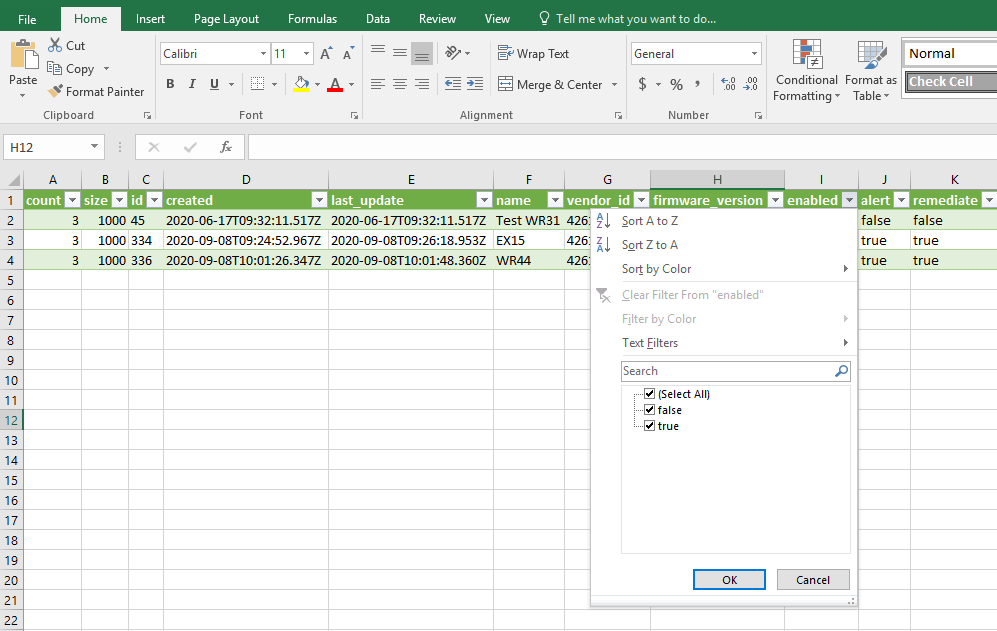Open the General number format dropdown
The height and width of the screenshot is (631, 997).
[754, 53]
